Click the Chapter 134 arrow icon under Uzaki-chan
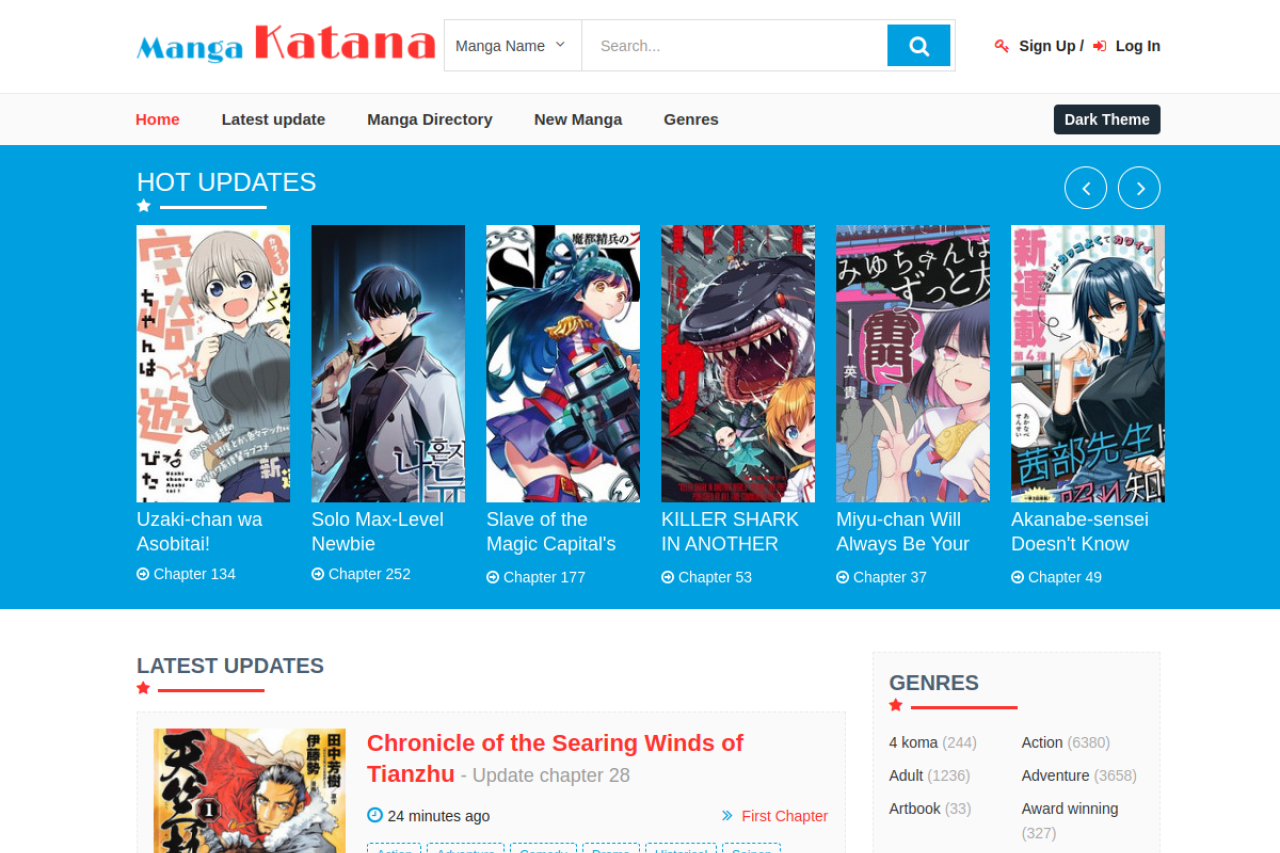Screen dimensions: 1280x853 (x=143, y=574)
